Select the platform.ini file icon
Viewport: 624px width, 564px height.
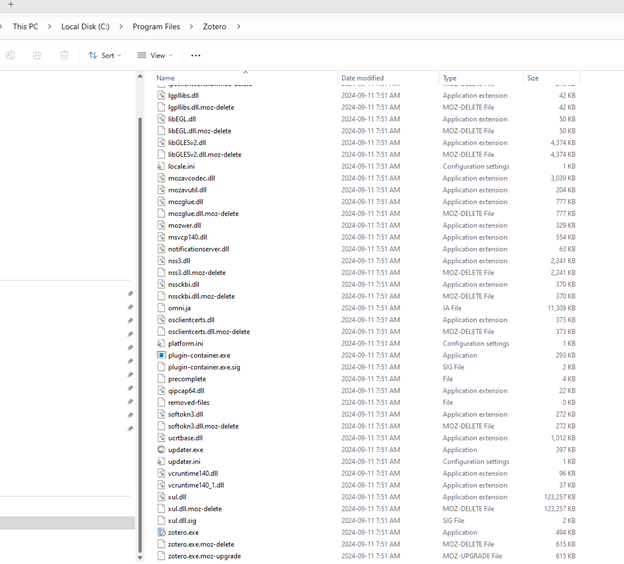coord(161,343)
